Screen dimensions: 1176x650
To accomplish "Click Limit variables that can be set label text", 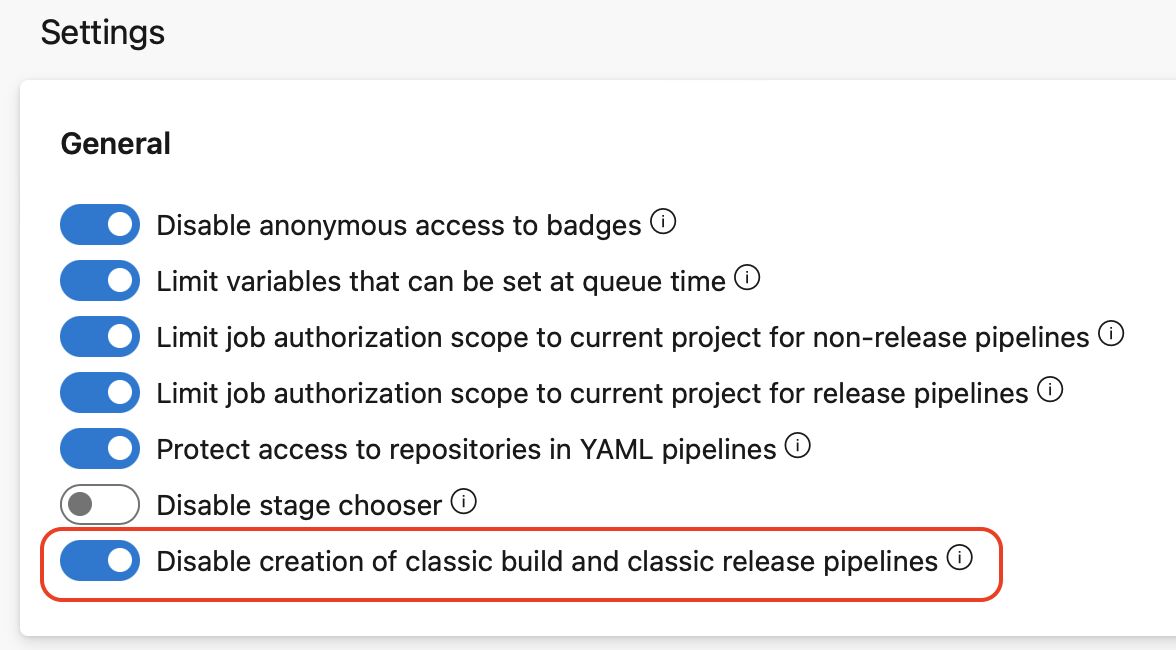I will click(441, 281).
